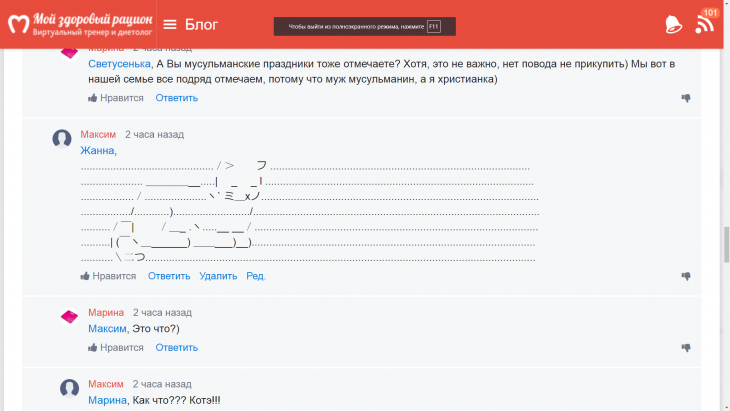Dislike Марина's "Это что?)" comment

686,348
